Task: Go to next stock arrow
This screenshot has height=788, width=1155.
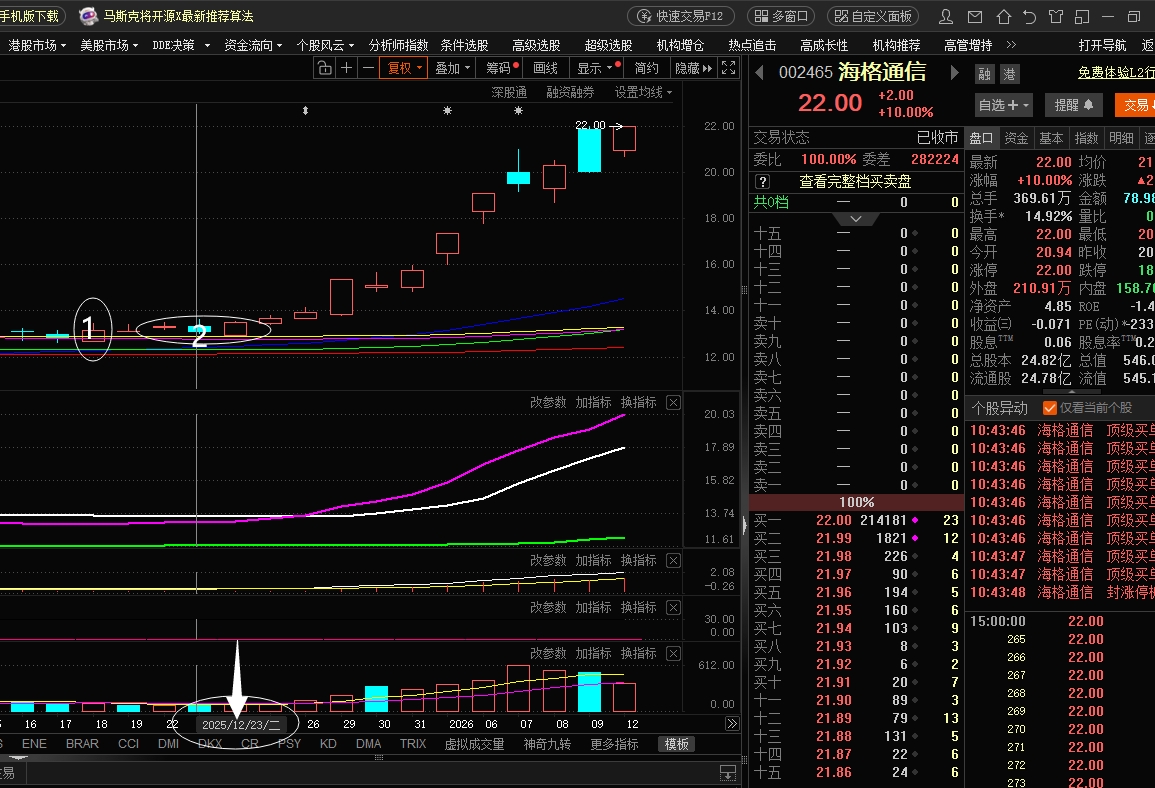Action: coord(955,72)
